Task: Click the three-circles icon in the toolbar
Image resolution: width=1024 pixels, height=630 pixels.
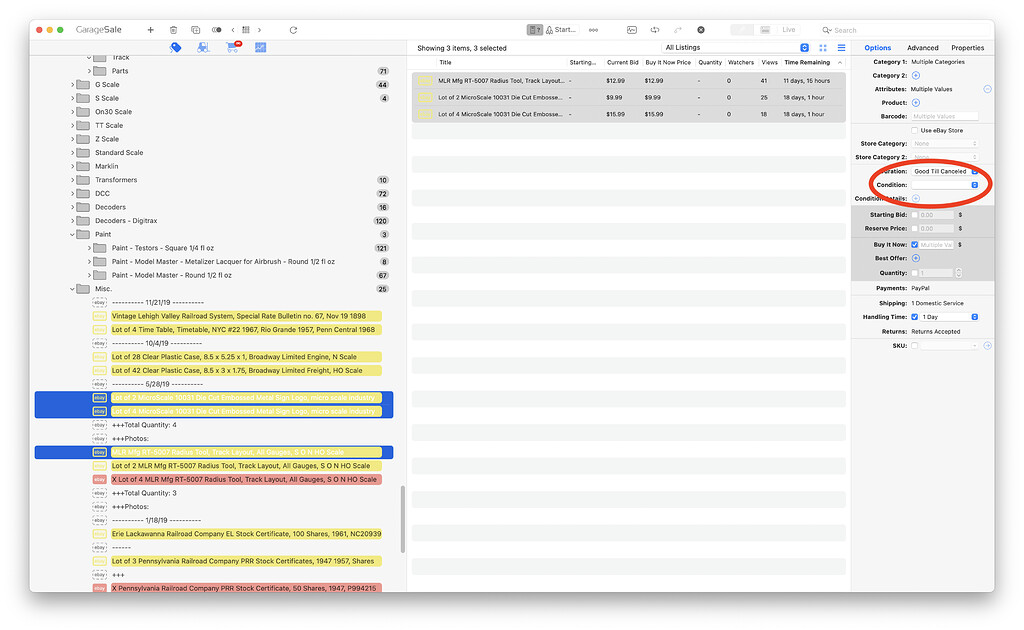Action: [x=593, y=30]
